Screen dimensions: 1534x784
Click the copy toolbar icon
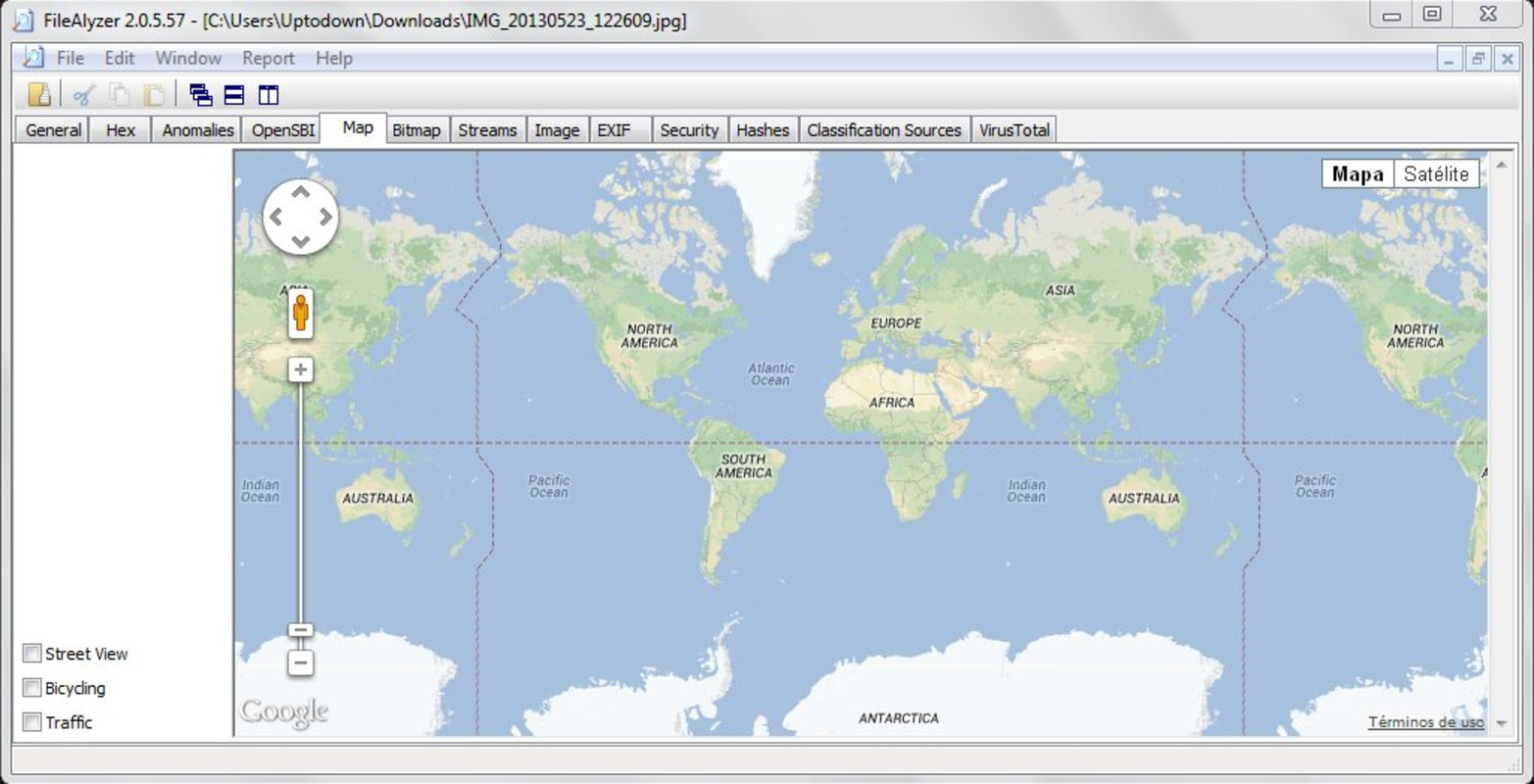[119, 95]
